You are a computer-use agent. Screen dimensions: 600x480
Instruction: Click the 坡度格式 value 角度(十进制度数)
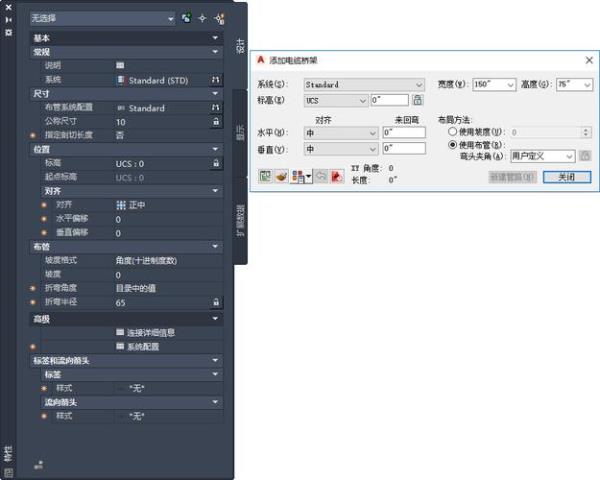pos(146,261)
